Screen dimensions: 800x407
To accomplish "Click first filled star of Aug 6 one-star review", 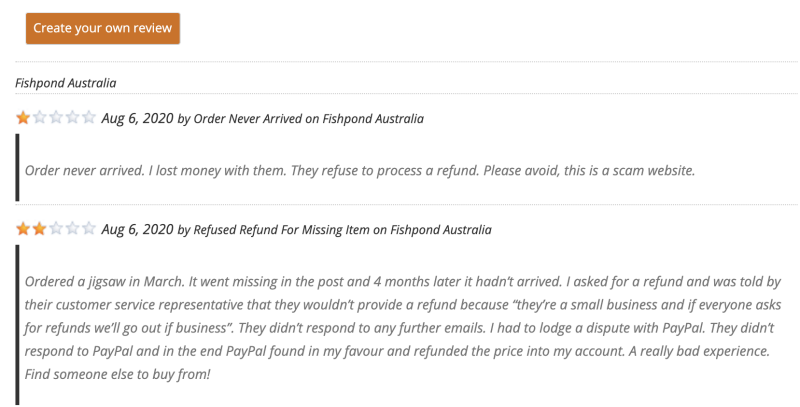I will [x=23, y=118].
